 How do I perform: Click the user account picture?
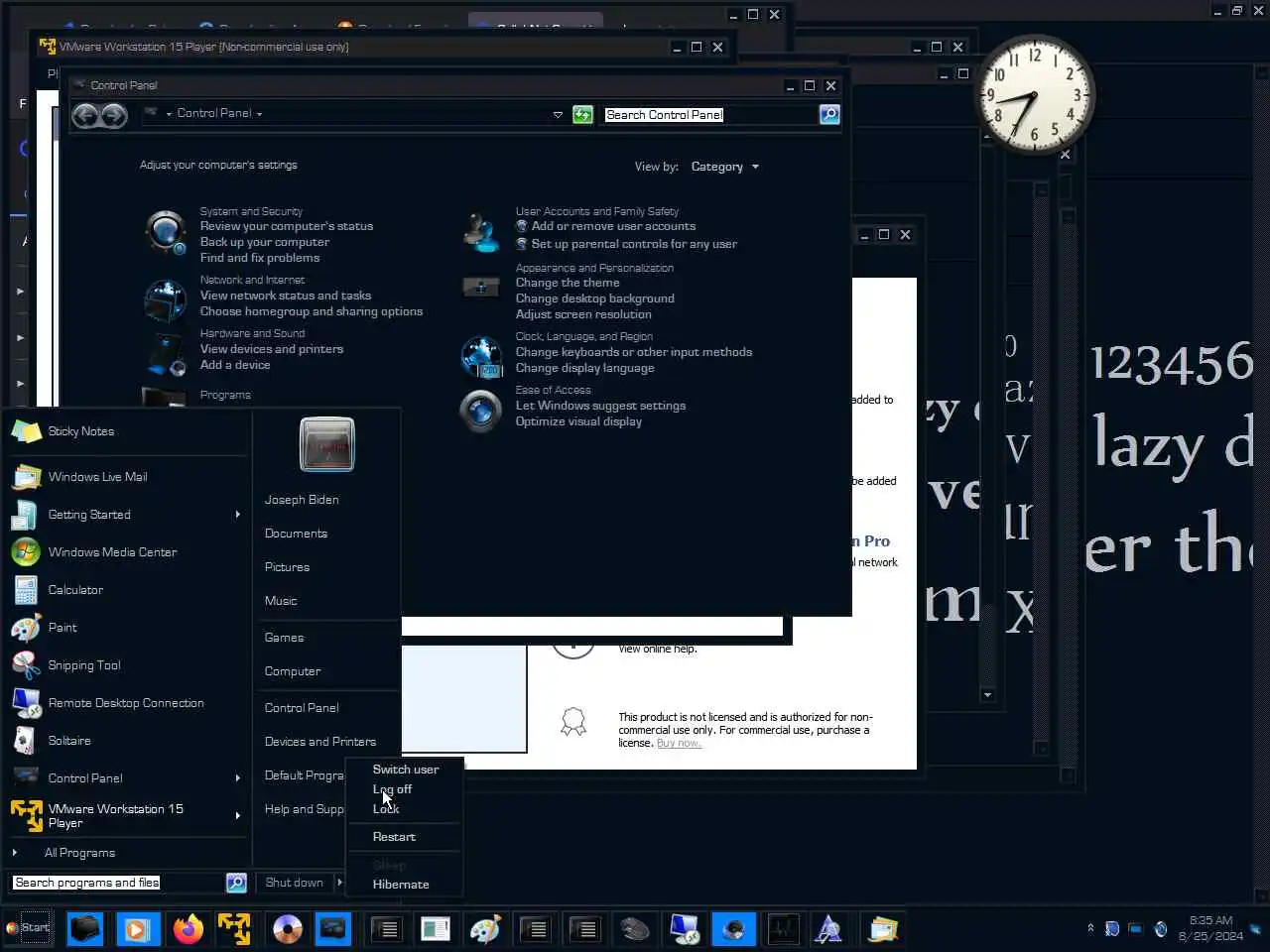click(x=327, y=444)
